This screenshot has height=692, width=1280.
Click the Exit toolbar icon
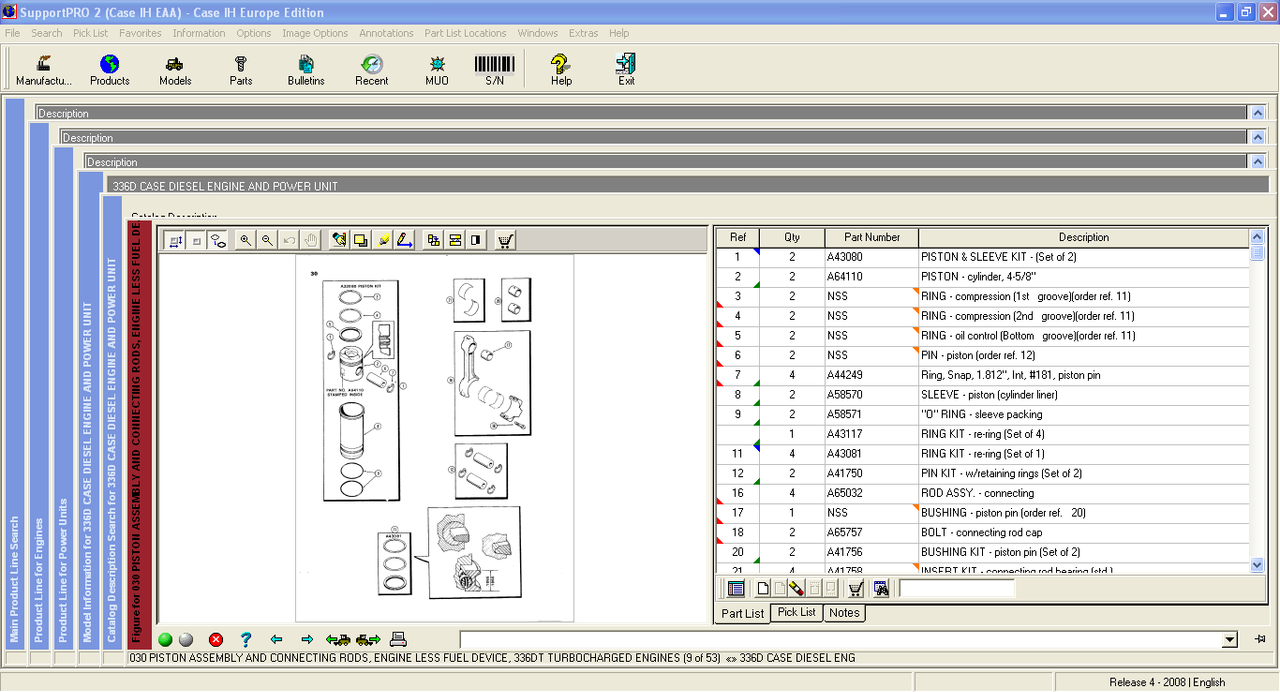coord(627,70)
